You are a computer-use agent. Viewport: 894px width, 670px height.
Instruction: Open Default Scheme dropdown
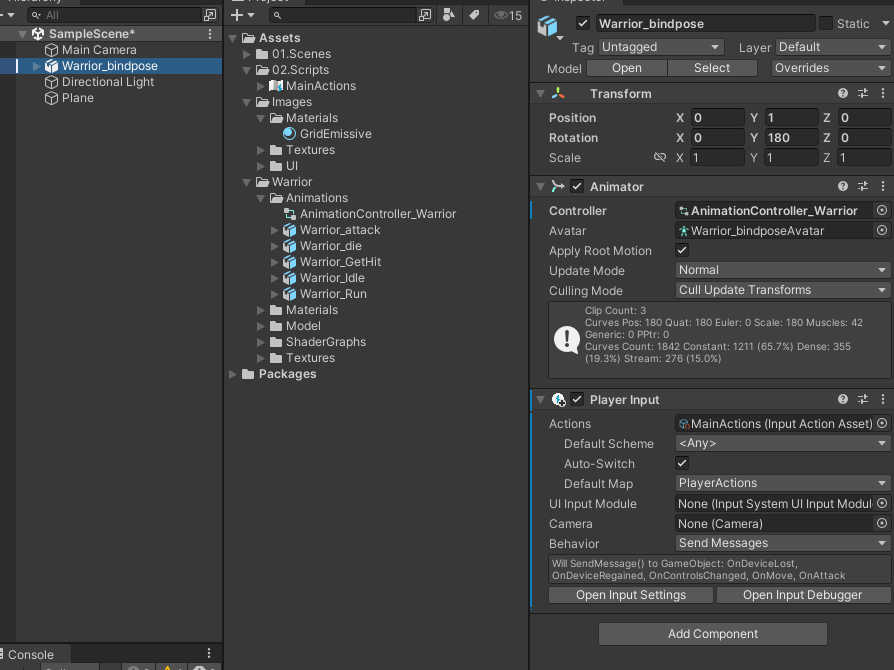pyautogui.click(x=782, y=444)
